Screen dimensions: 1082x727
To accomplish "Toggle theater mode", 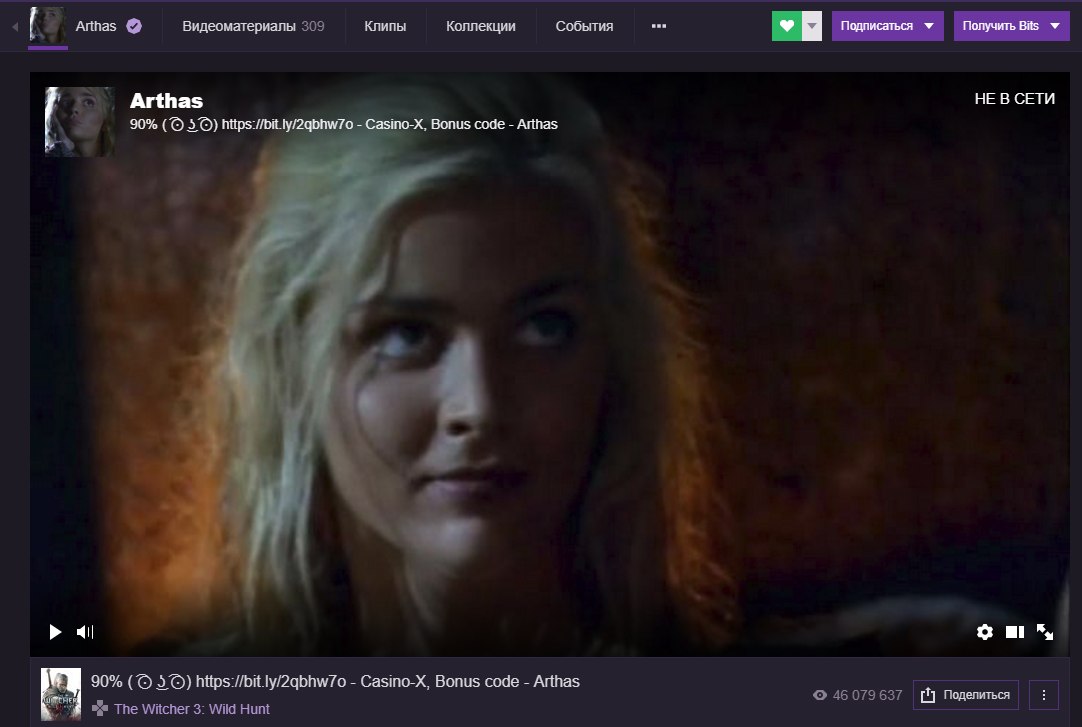I will click(1014, 632).
